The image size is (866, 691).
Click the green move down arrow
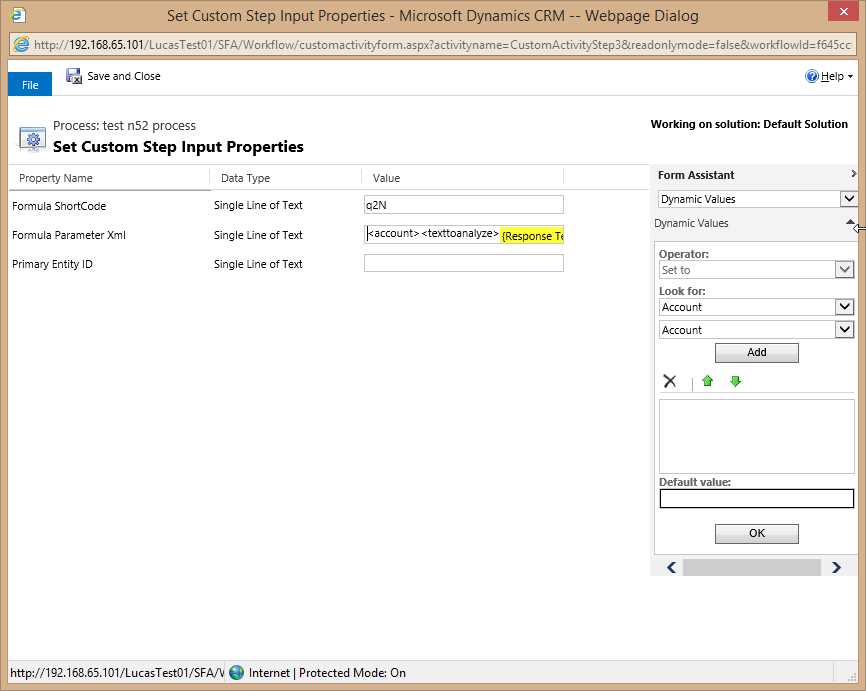coord(735,381)
